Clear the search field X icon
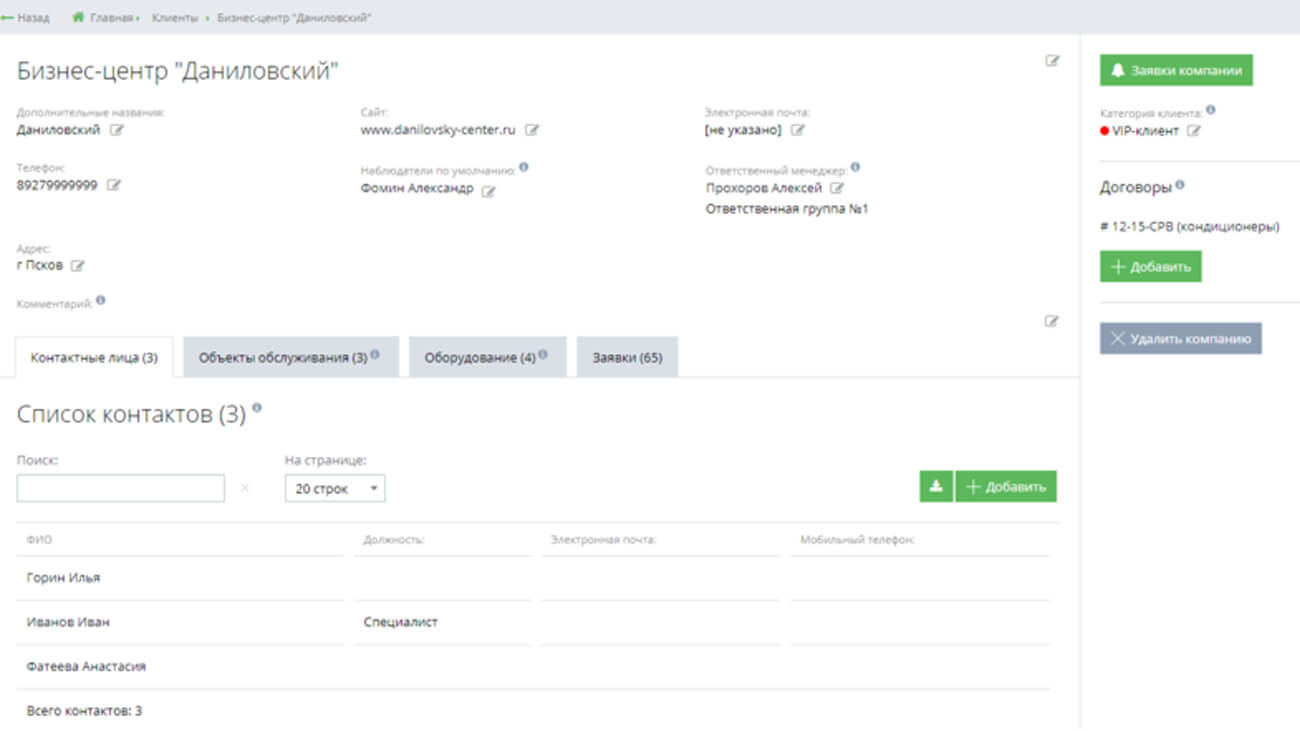Image resolution: width=1300 pixels, height=731 pixels. click(x=245, y=488)
